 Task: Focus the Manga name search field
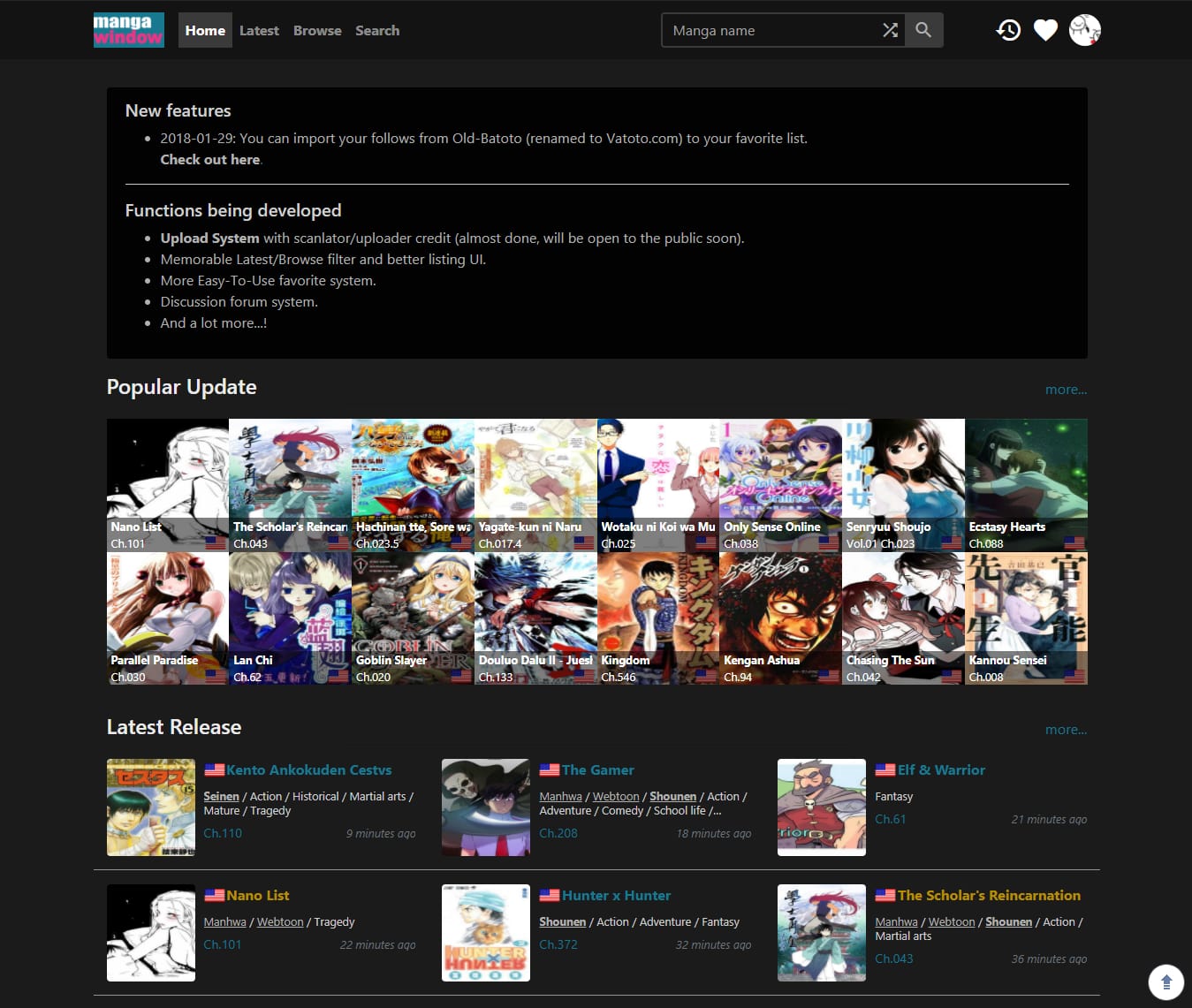(773, 30)
